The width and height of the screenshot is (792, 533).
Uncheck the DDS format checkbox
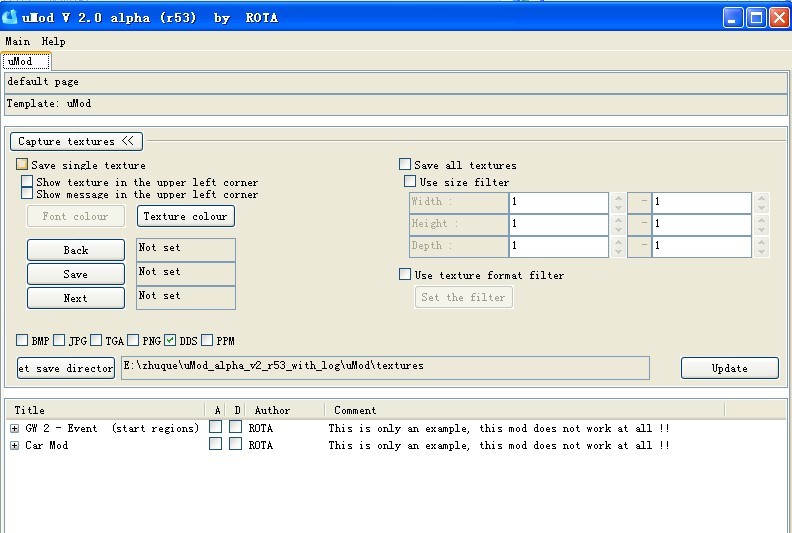(170, 341)
